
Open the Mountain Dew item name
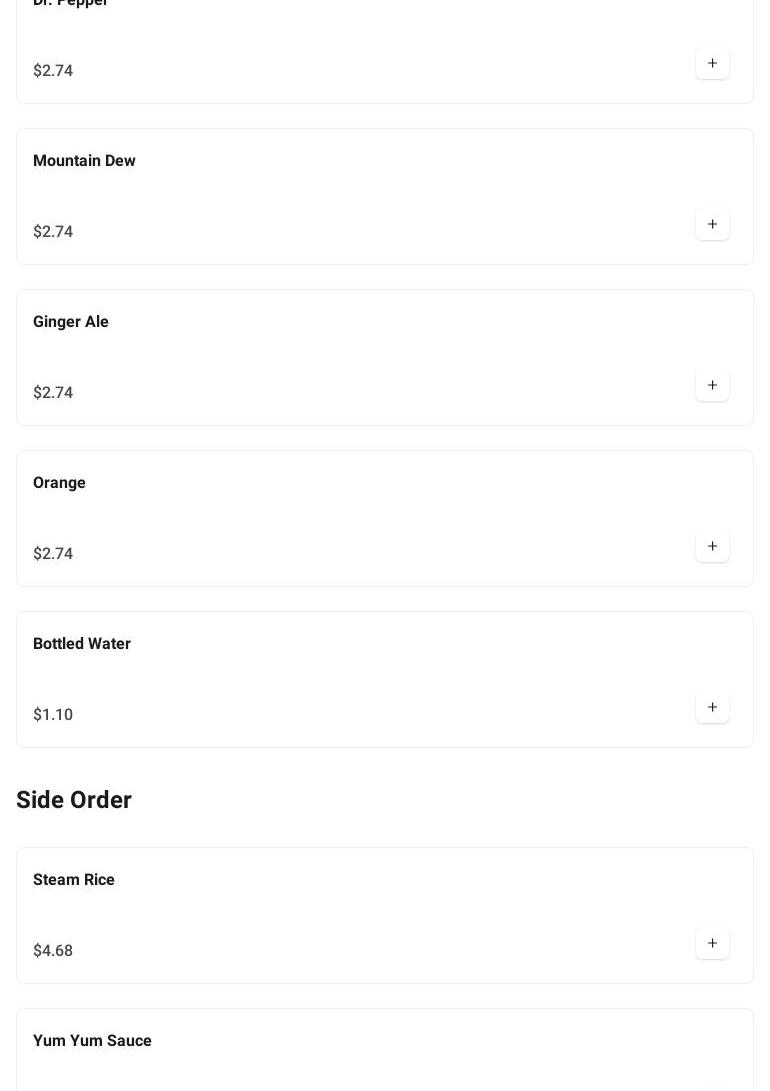pos(84,161)
